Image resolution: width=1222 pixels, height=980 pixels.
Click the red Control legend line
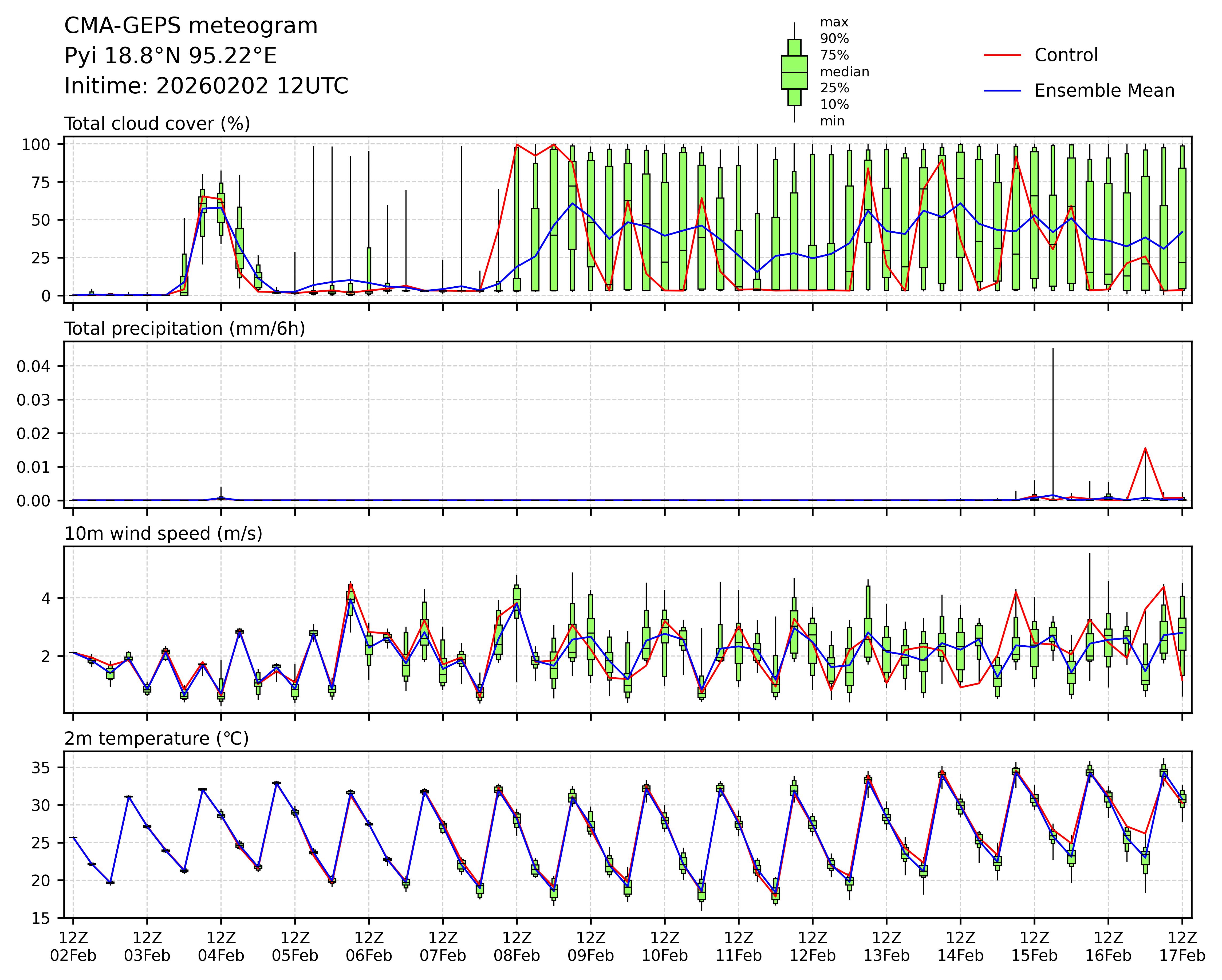pos(1002,56)
